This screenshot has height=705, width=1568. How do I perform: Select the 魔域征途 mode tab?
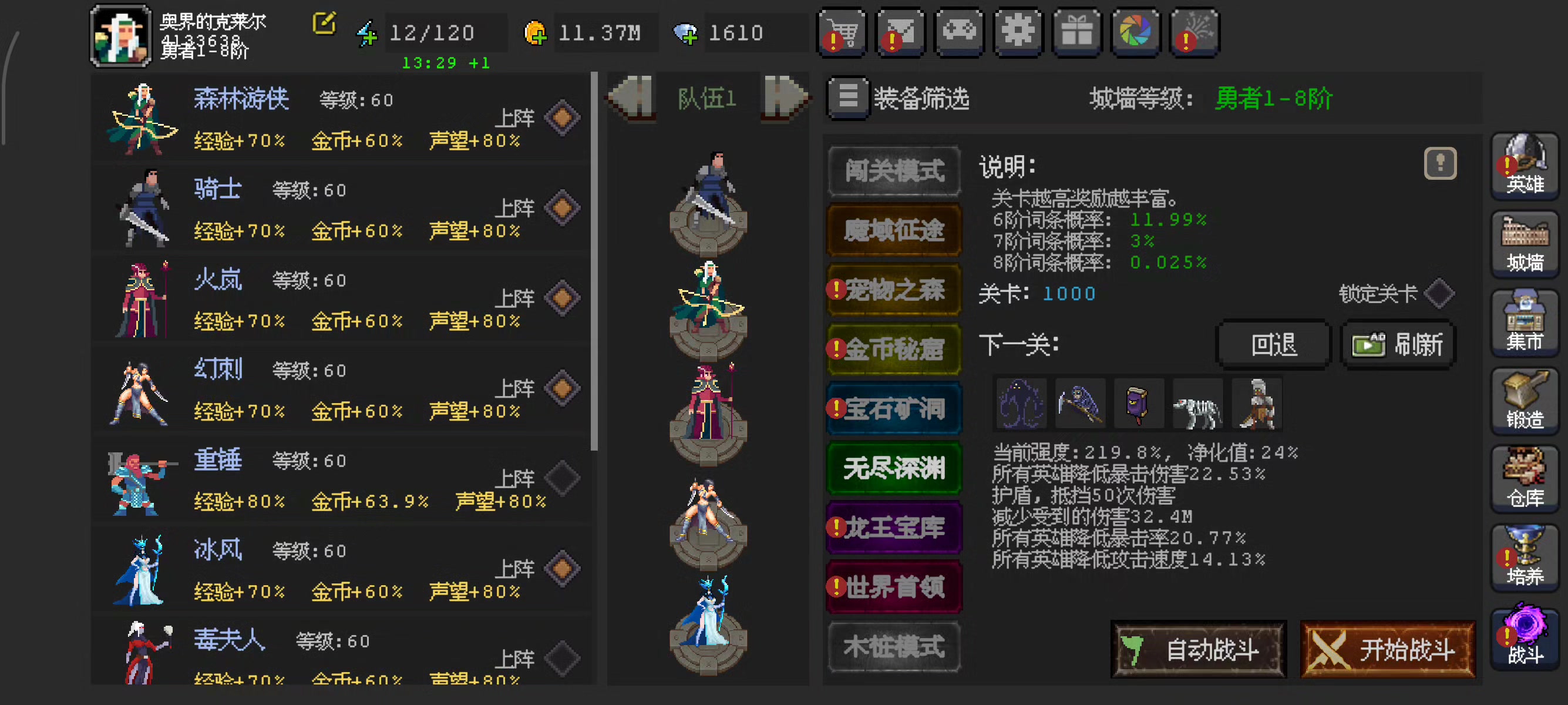[x=894, y=230]
